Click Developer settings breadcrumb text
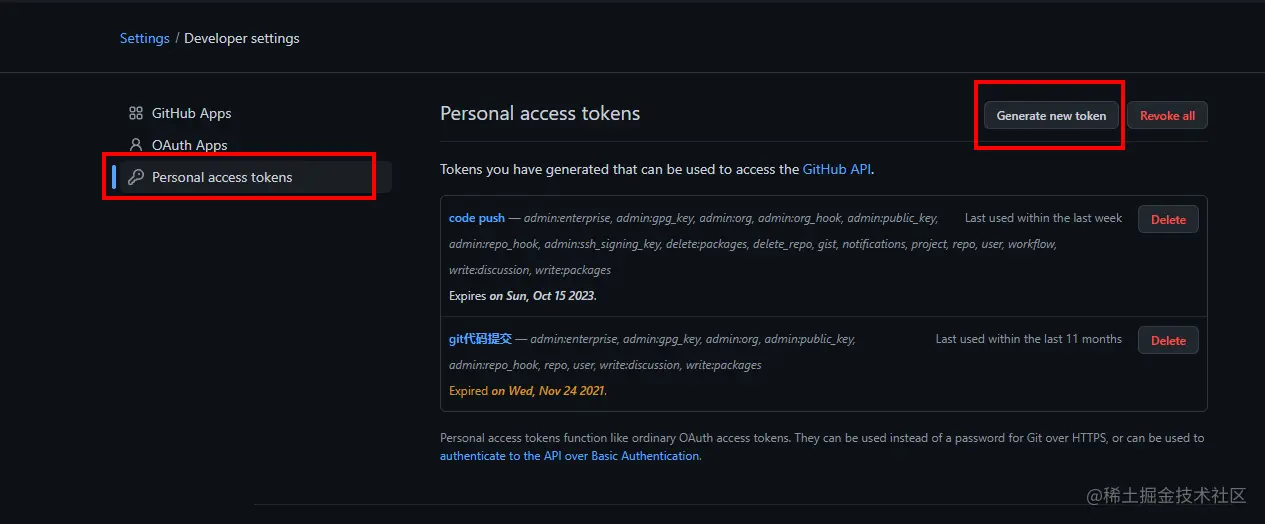The width and height of the screenshot is (1265, 524). pyautogui.click(x=242, y=38)
